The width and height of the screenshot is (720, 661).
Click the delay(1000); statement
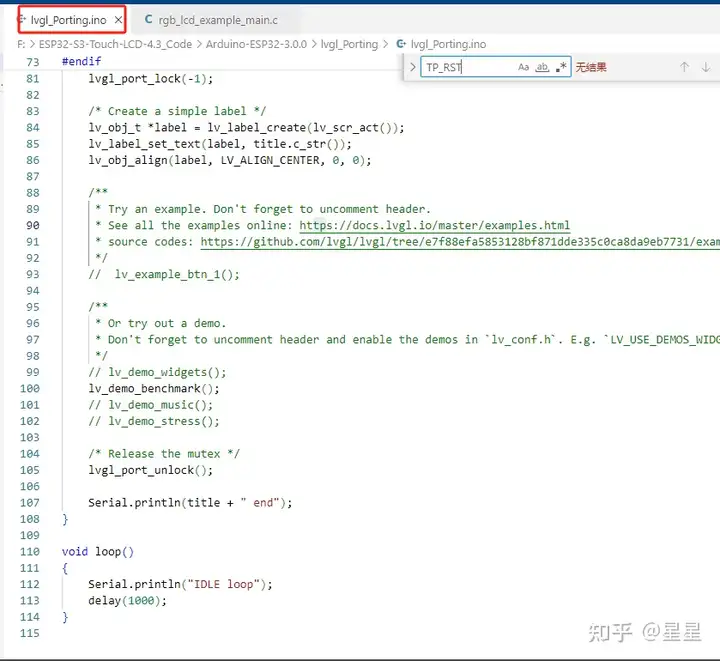coord(128,600)
